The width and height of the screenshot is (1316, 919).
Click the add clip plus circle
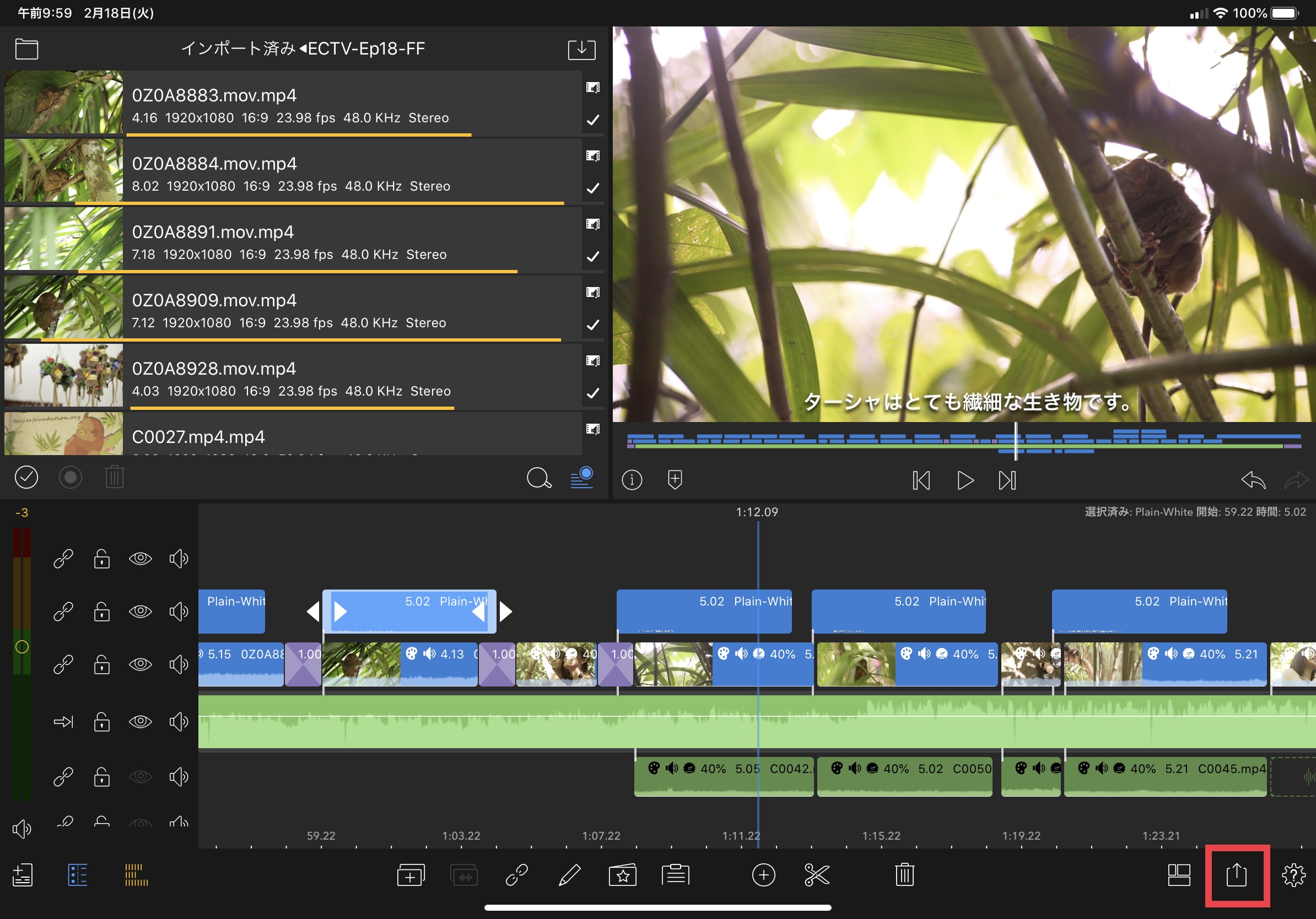(x=763, y=875)
